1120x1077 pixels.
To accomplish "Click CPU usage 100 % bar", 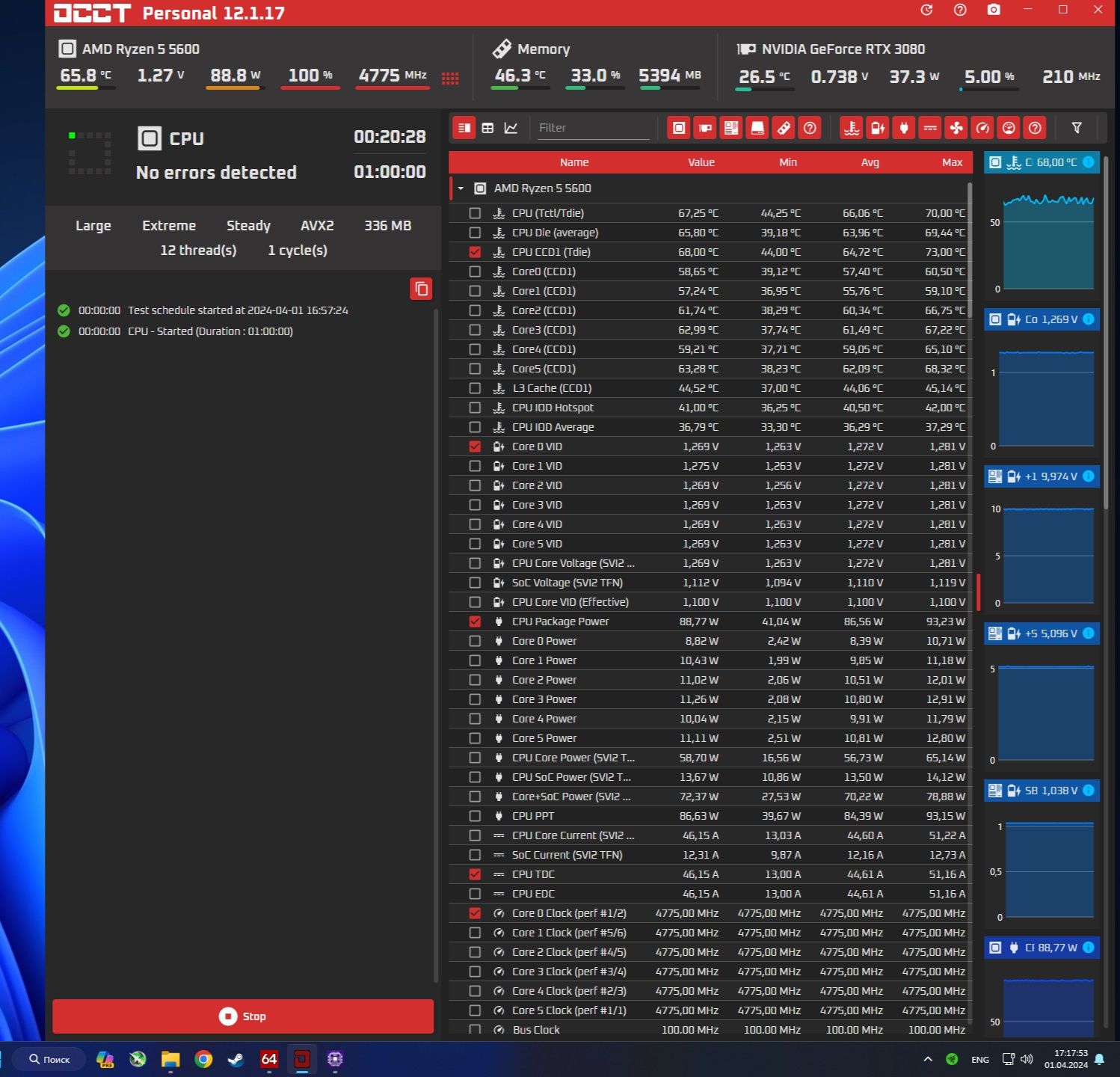I will click(x=310, y=88).
